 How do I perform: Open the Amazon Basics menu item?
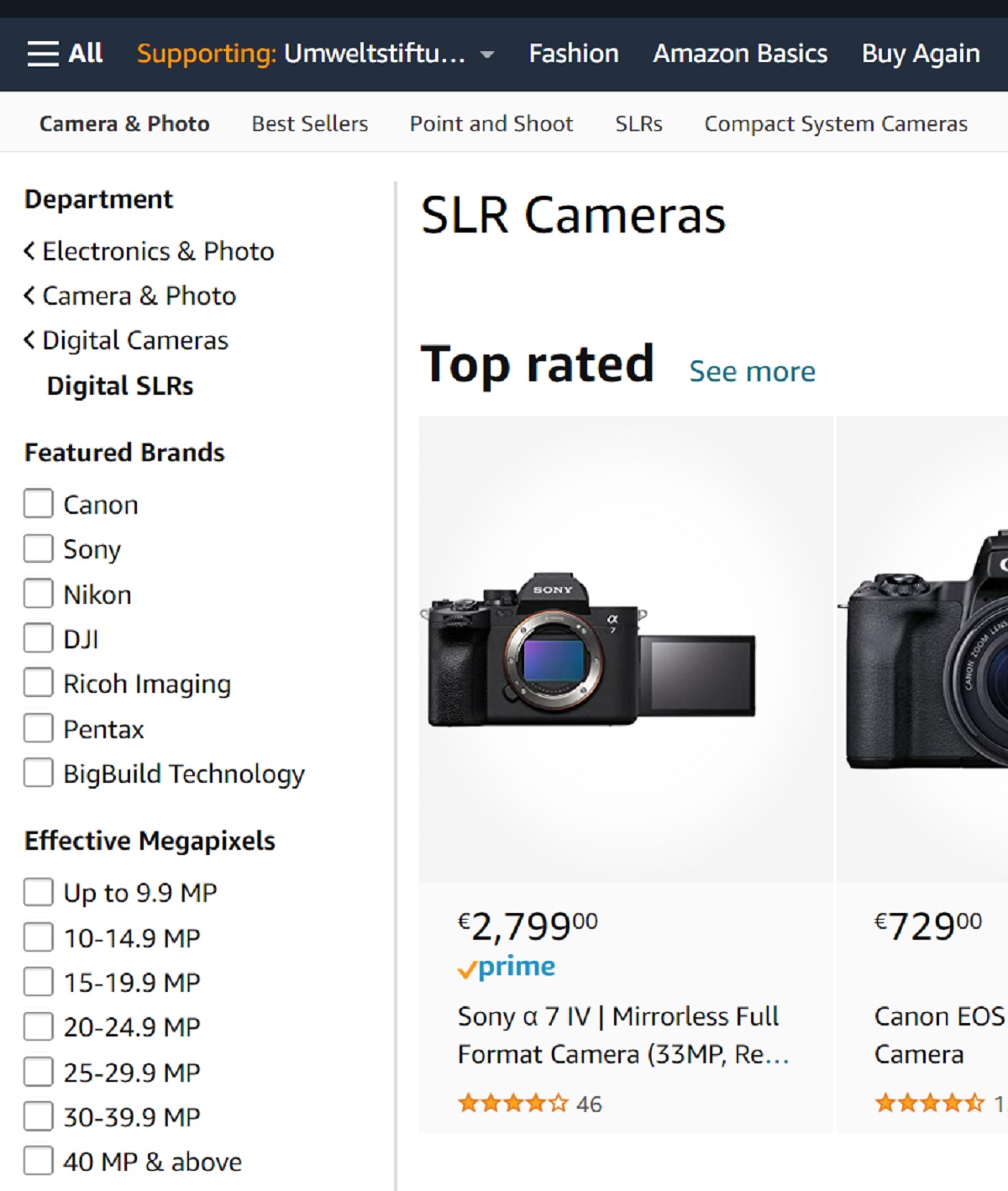point(740,54)
